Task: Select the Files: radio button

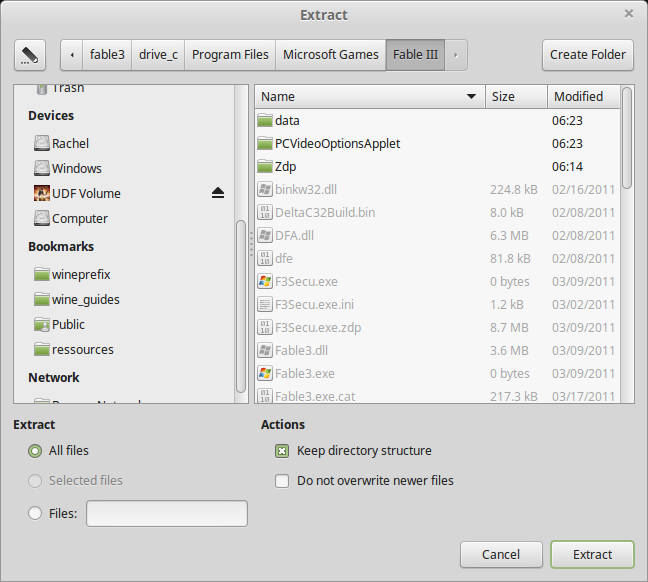Action: coord(35,513)
